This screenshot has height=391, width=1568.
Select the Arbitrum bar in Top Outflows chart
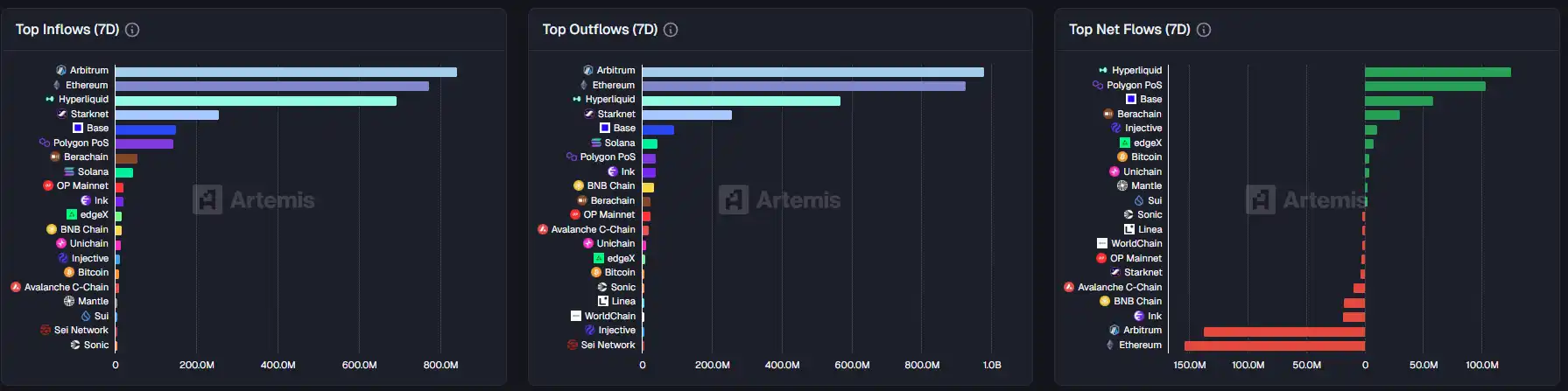(812, 72)
